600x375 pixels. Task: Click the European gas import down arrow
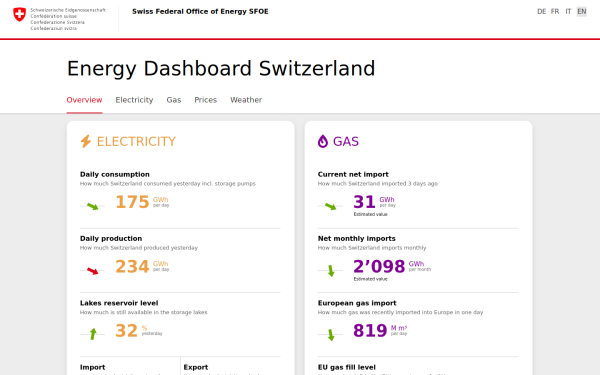[x=331, y=334]
